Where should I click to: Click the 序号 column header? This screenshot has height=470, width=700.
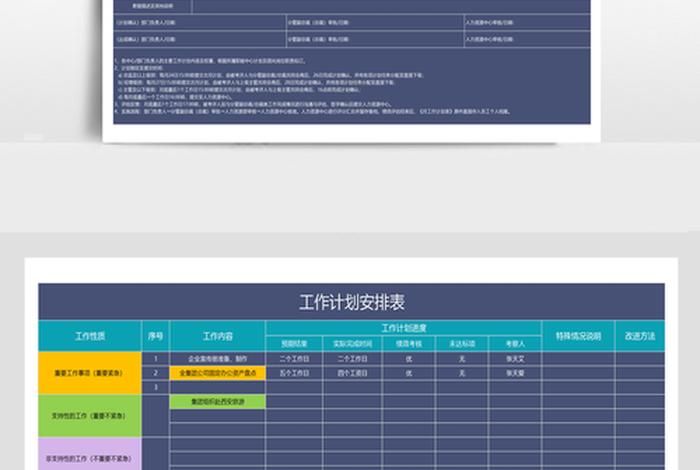pos(155,336)
